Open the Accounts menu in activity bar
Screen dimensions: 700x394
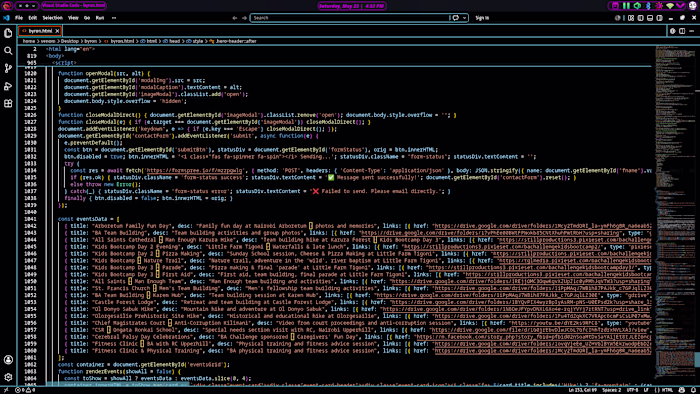8,360
